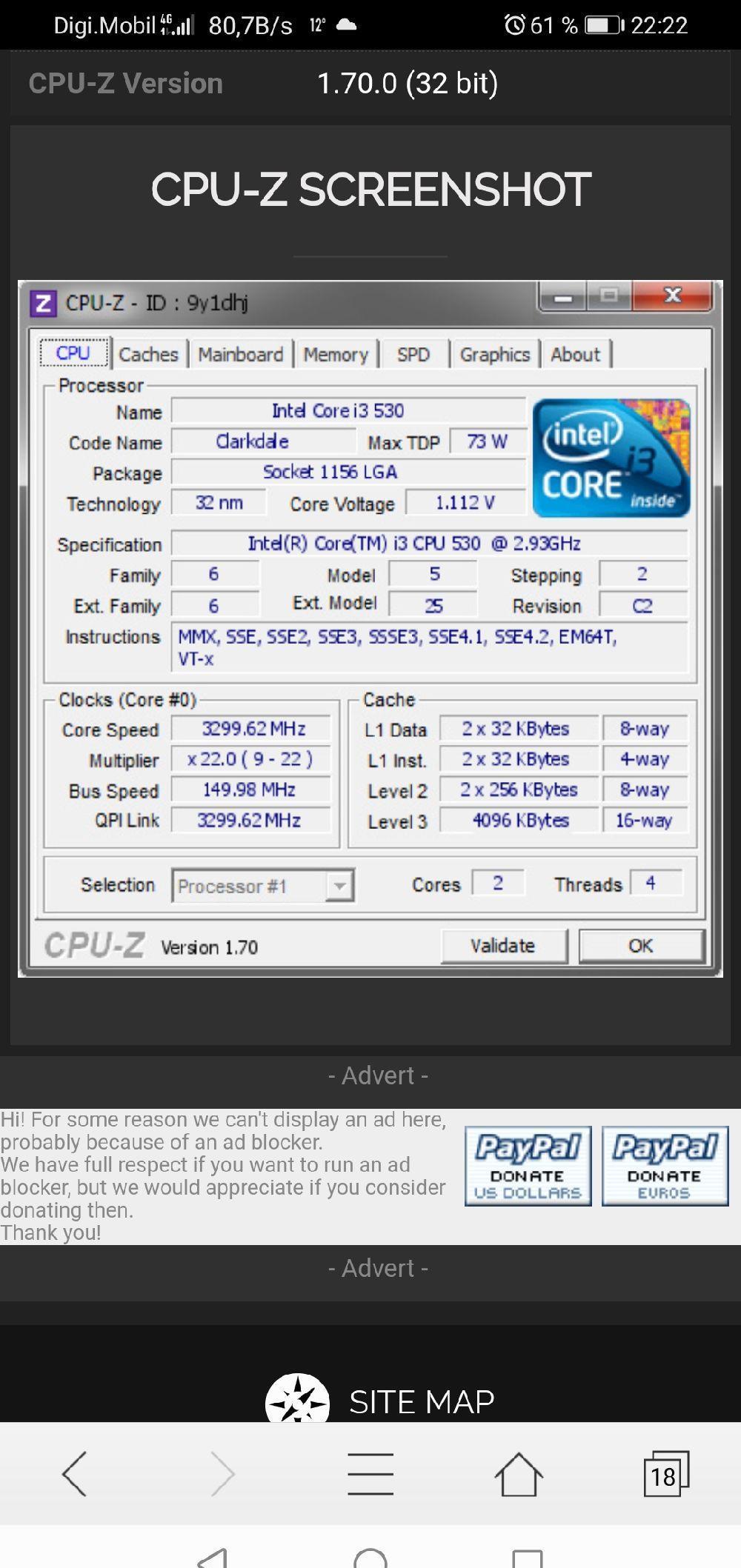Screen dimensions: 741x1568
Task: Click the OK button
Action: coord(641,946)
